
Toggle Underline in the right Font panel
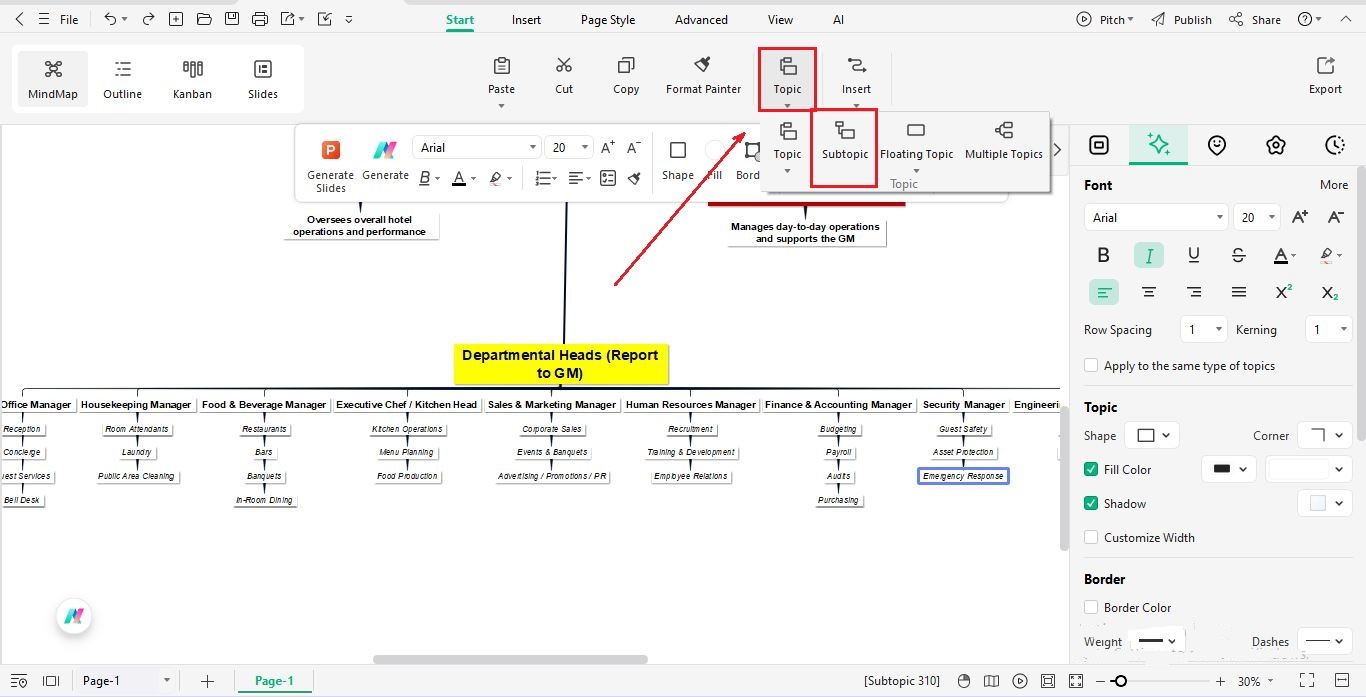1193,255
